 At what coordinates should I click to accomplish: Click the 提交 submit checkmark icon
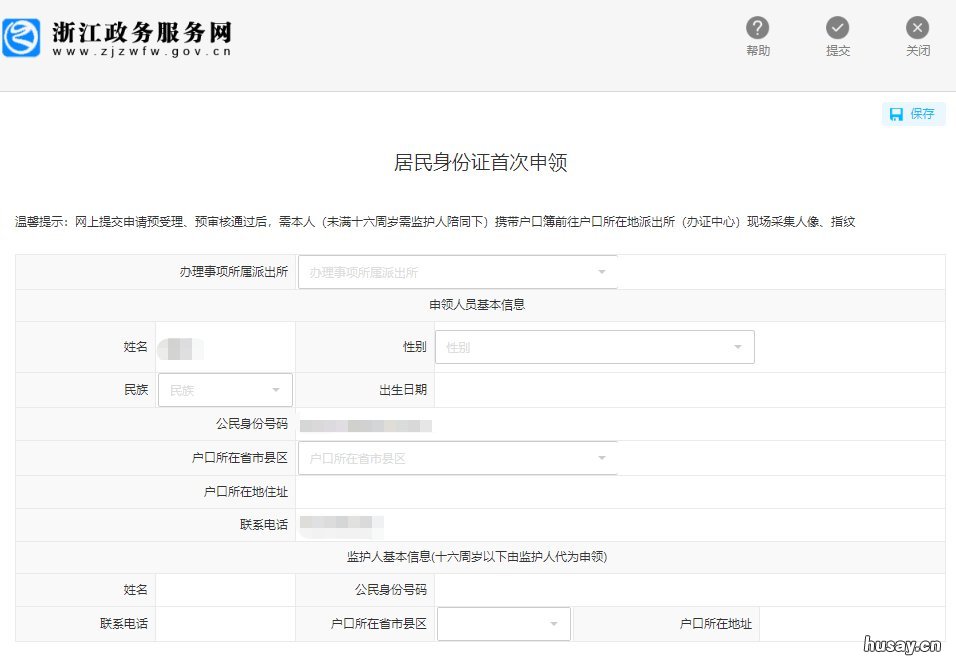point(838,28)
